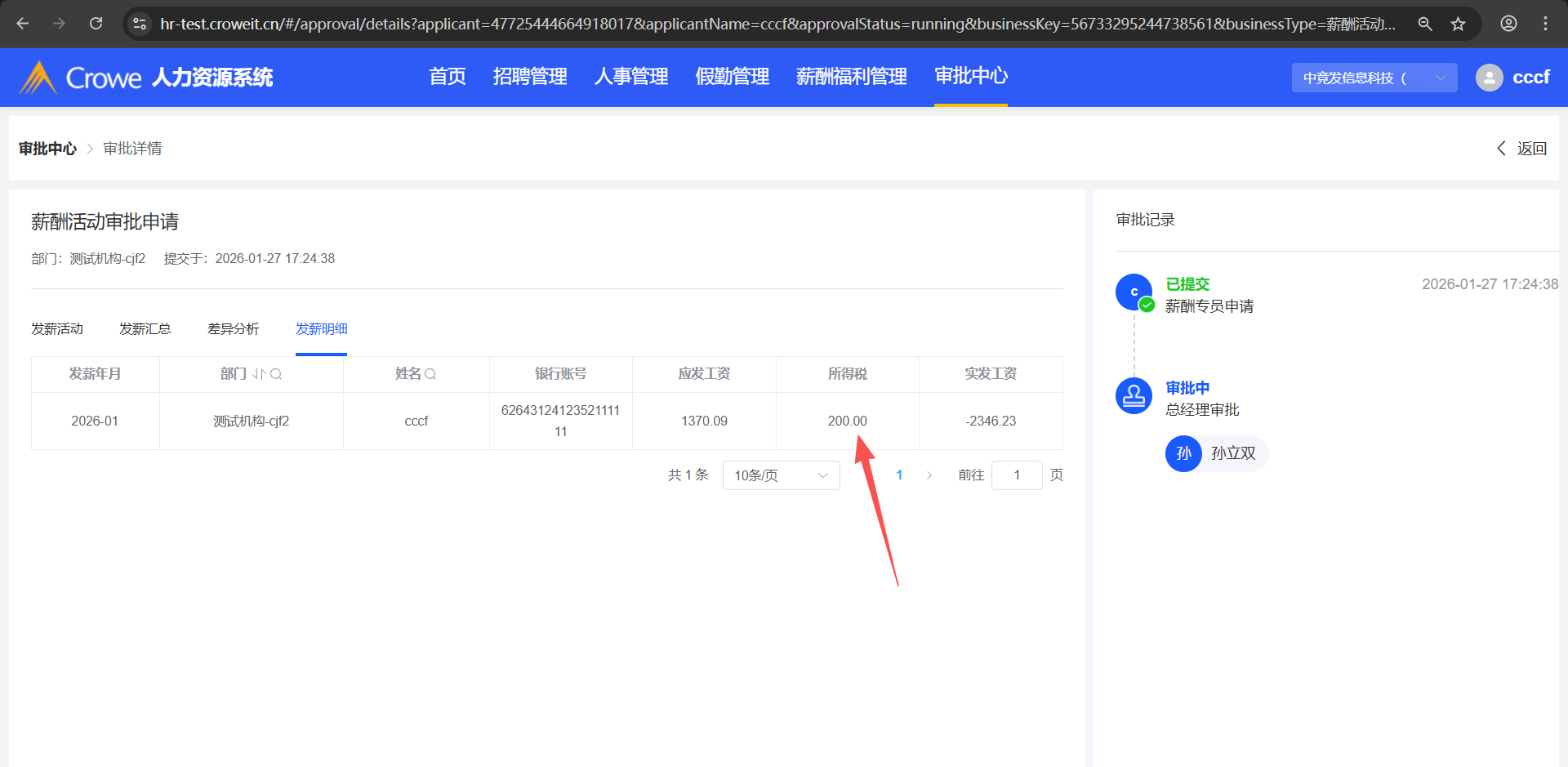Click the department column search icon
Image resolution: width=1568 pixels, height=767 pixels.
click(276, 374)
